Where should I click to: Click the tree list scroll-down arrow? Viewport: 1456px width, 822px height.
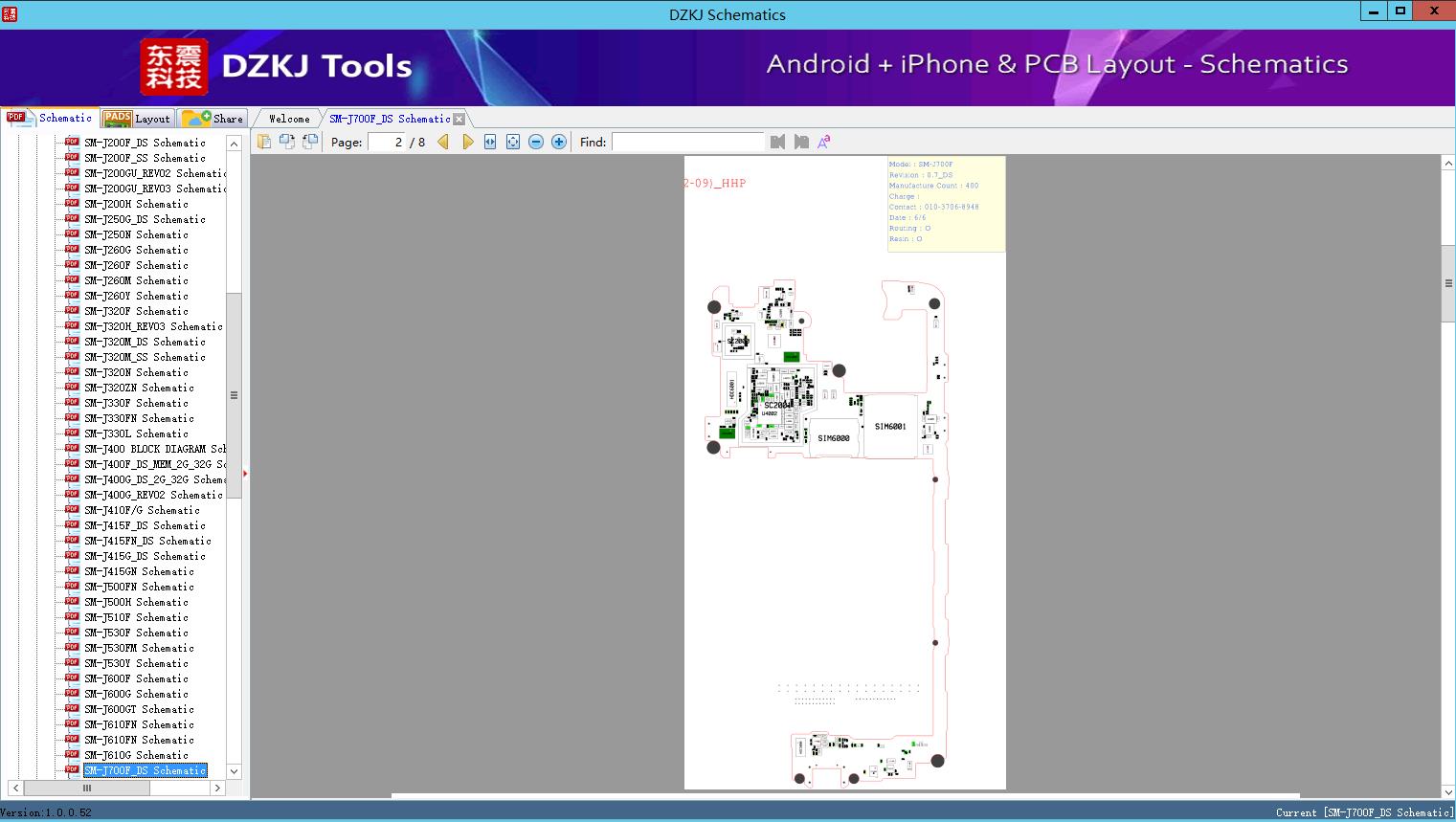tap(234, 771)
